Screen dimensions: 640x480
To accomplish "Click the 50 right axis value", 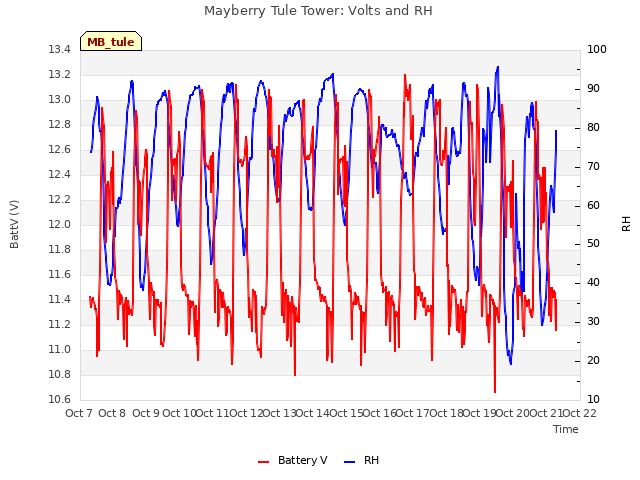I will click(x=593, y=244).
